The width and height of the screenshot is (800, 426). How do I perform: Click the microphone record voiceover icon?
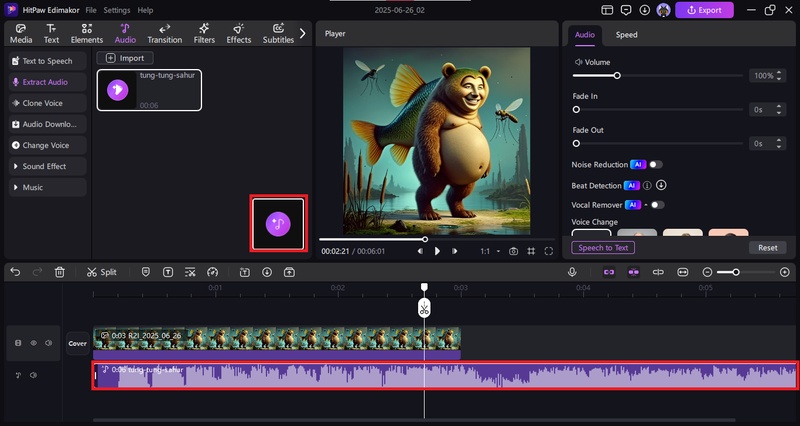(x=572, y=272)
